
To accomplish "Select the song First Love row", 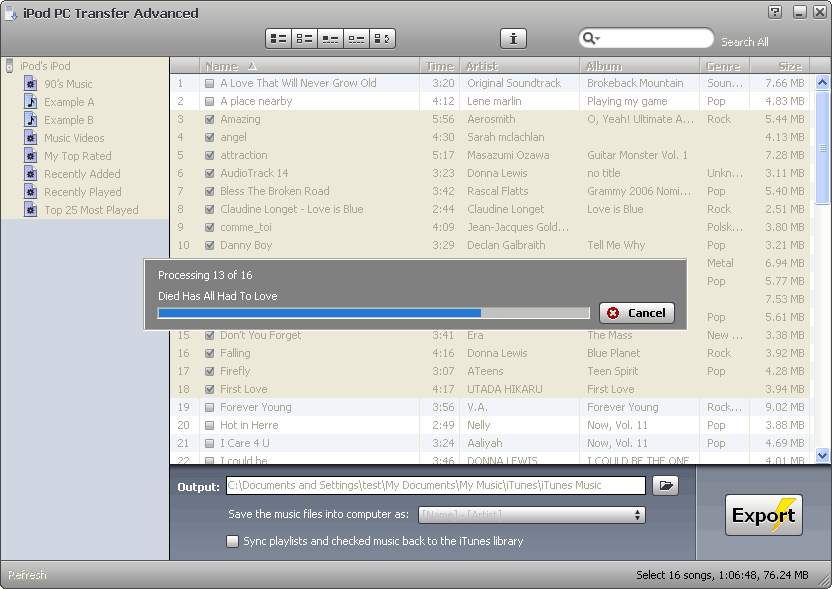I will click(490, 389).
